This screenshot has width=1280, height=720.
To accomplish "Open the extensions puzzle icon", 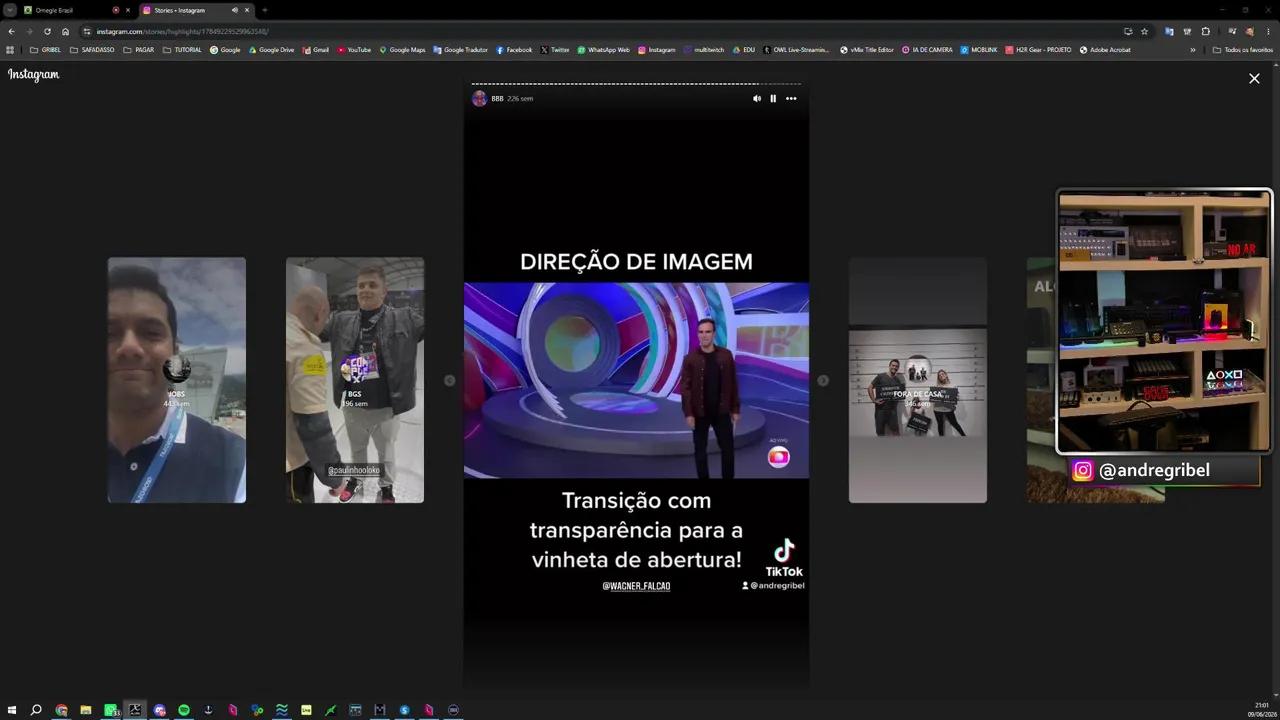I will [x=1206, y=31].
